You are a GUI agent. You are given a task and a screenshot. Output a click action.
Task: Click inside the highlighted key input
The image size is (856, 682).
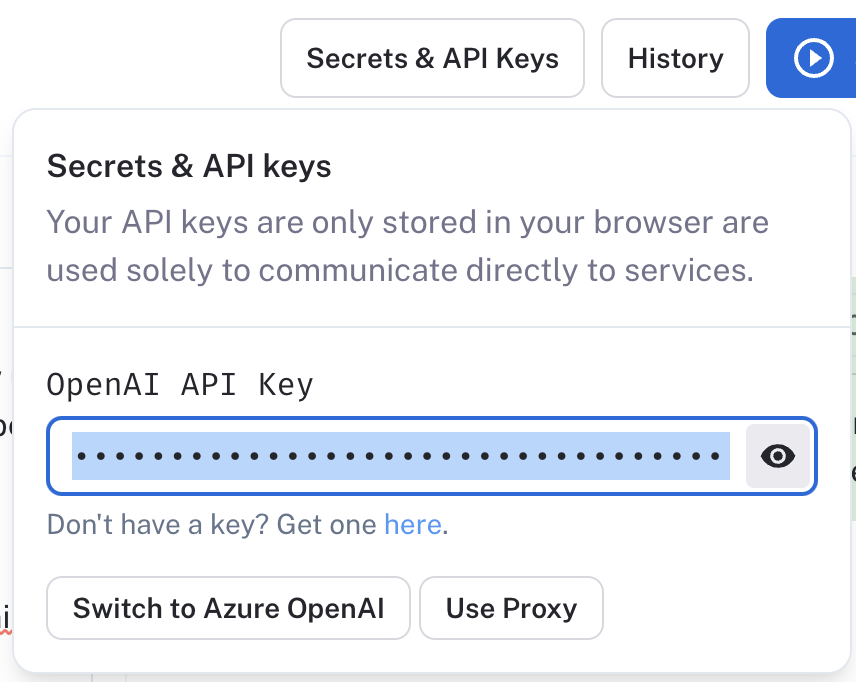click(400, 456)
